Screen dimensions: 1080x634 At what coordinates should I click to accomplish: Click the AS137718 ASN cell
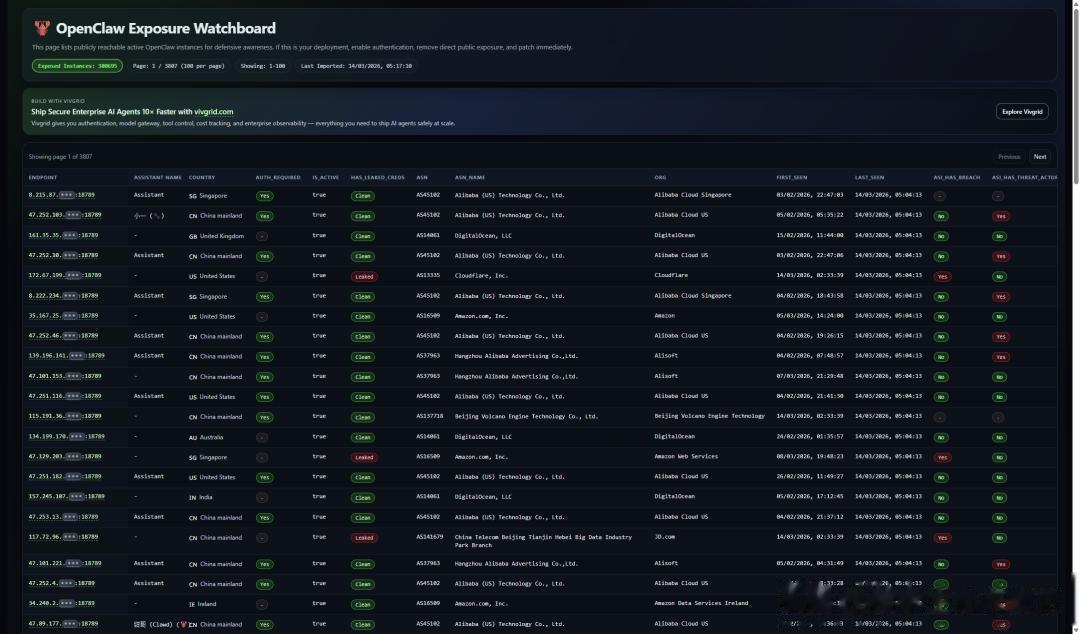click(x=430, y=416)
